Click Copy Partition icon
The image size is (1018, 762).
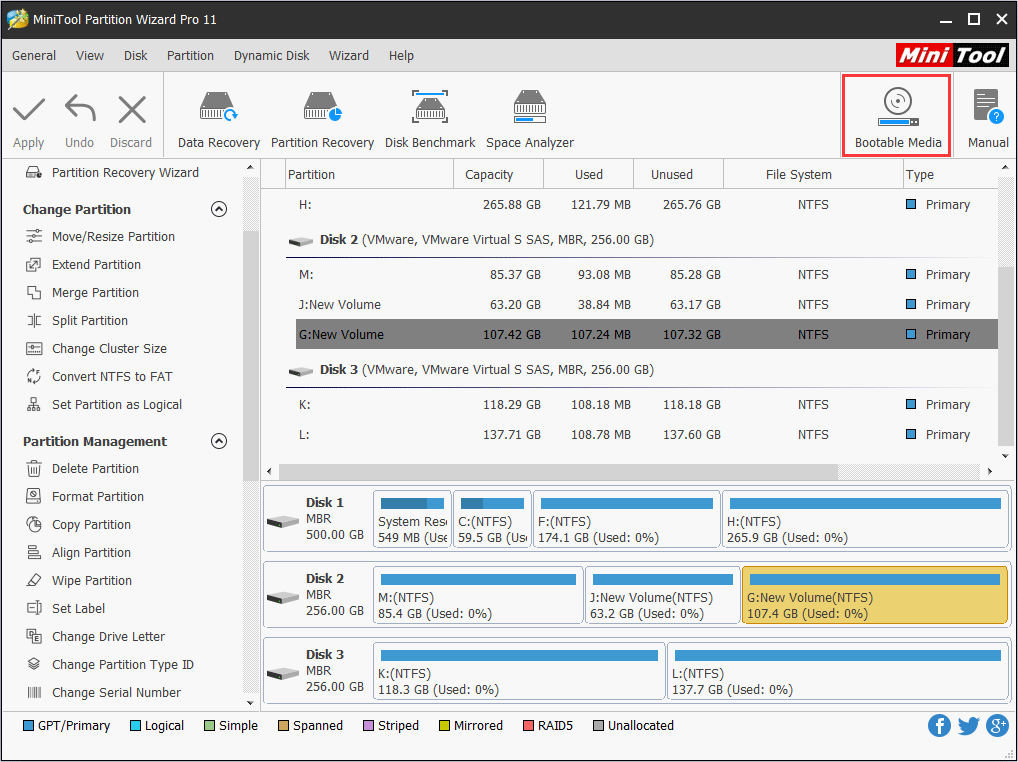click(x=34, y=524)
